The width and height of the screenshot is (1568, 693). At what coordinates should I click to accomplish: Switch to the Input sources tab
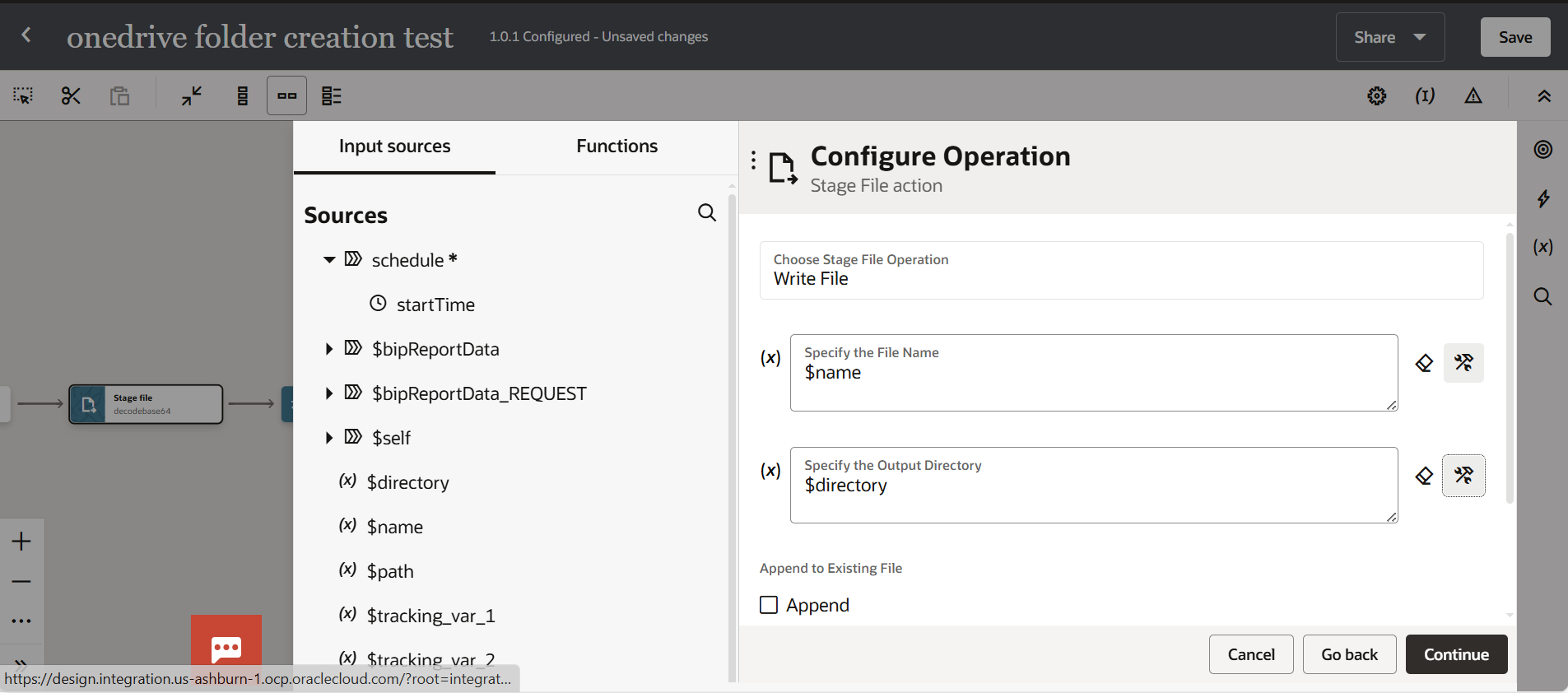click(394, 147)
